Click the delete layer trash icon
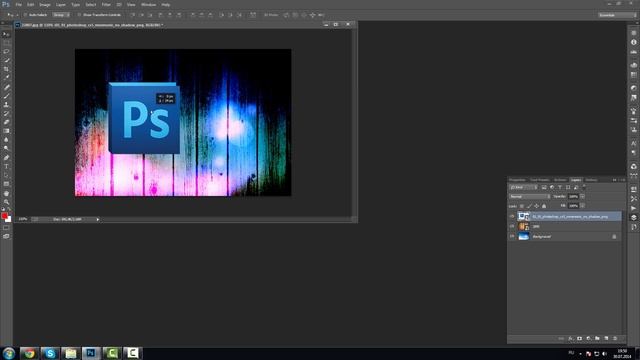Screen dimensions: 640x360 [x=615, y=338]
